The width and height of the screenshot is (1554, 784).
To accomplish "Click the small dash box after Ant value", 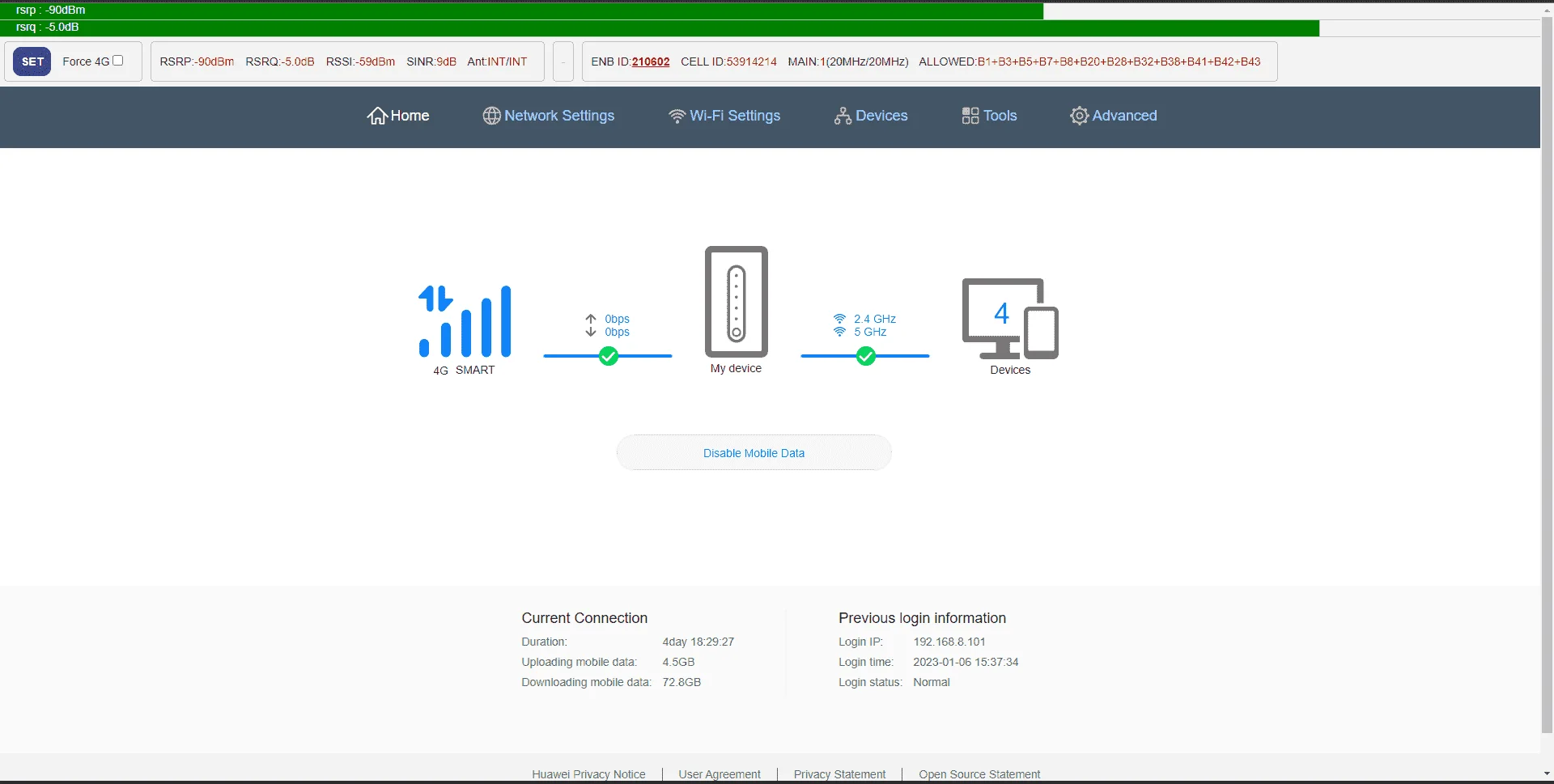I will coord(563,61).
